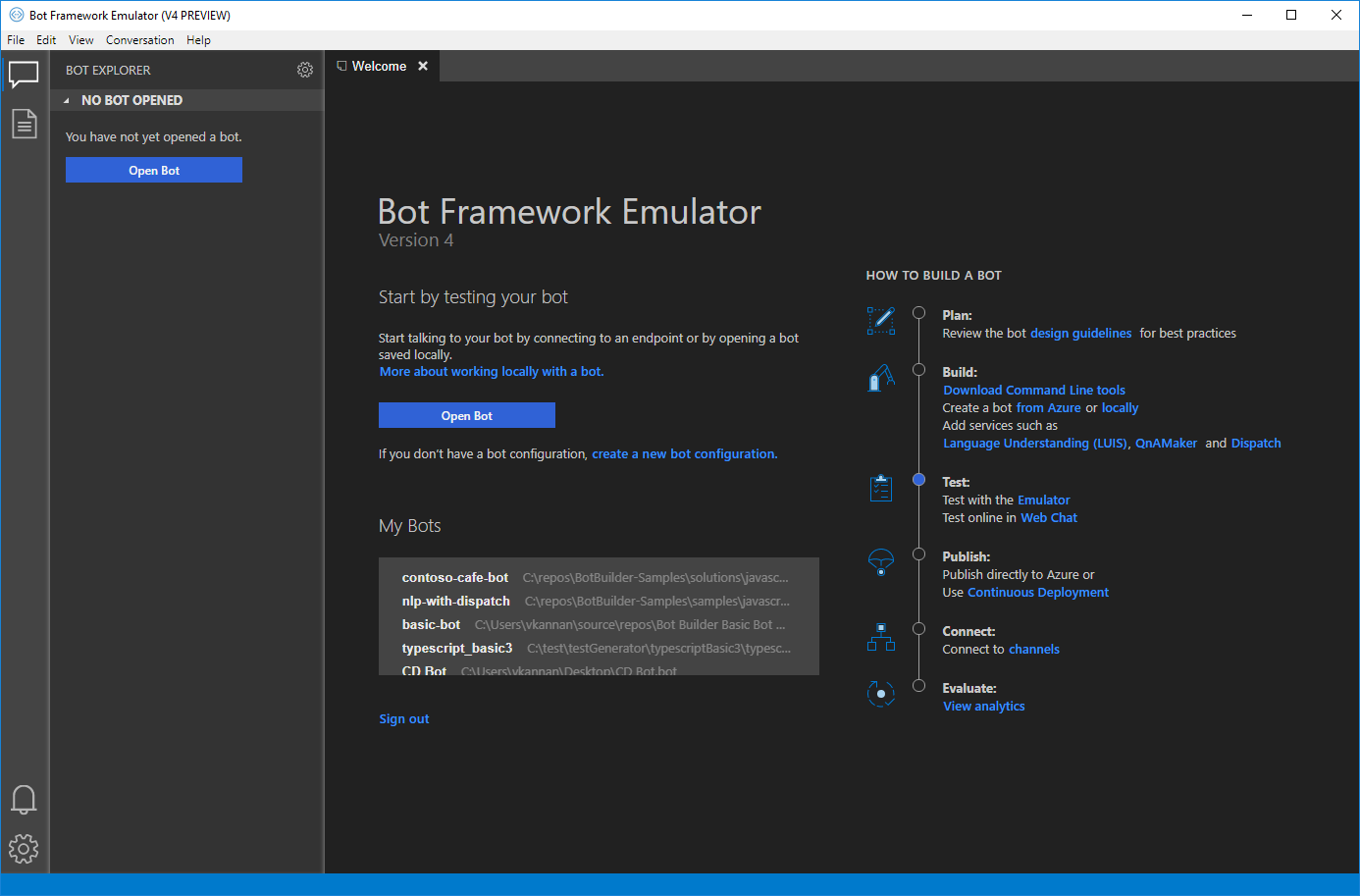Select the Publish timeline circle marker

click(x=919, y=554)
